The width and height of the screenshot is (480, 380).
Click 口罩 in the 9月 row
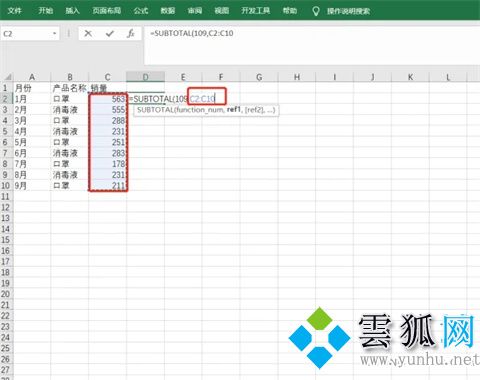point(70,185)
